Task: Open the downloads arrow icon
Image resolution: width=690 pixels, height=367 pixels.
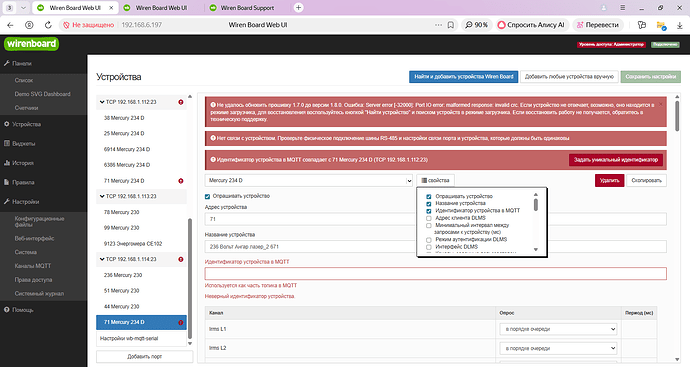Action: tap(679, 25)
